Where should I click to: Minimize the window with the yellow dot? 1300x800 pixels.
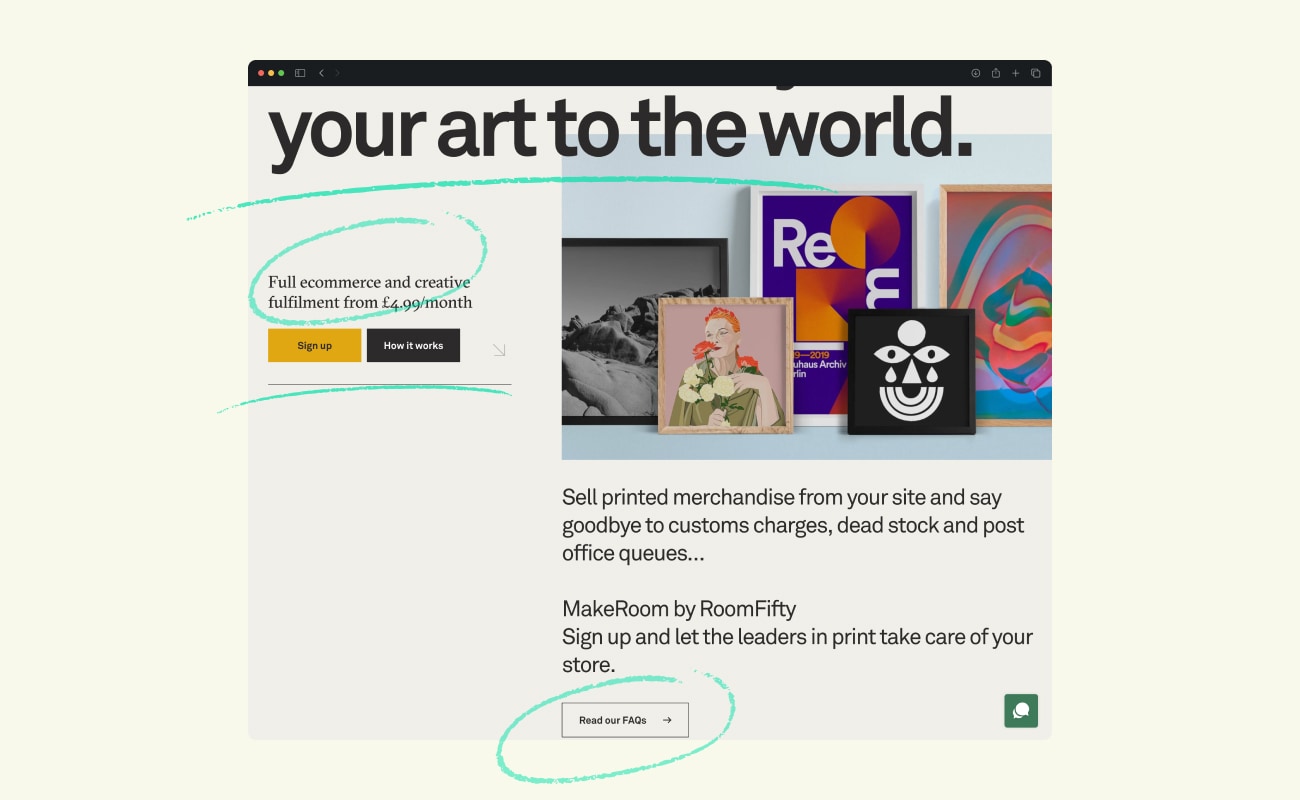(271, 73)
